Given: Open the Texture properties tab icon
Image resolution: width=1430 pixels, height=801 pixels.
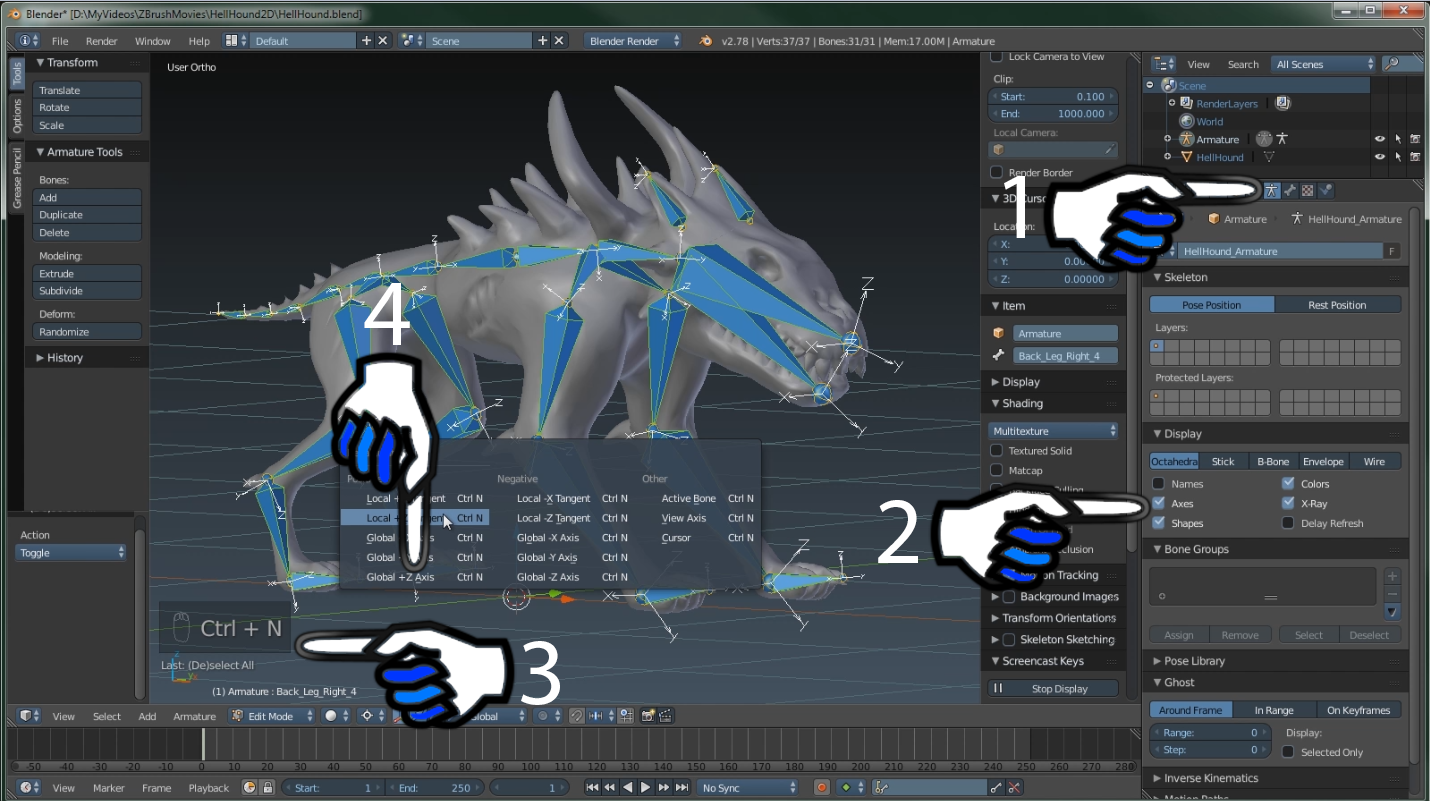Looking at the screenshot, I should click(1307, 190).
